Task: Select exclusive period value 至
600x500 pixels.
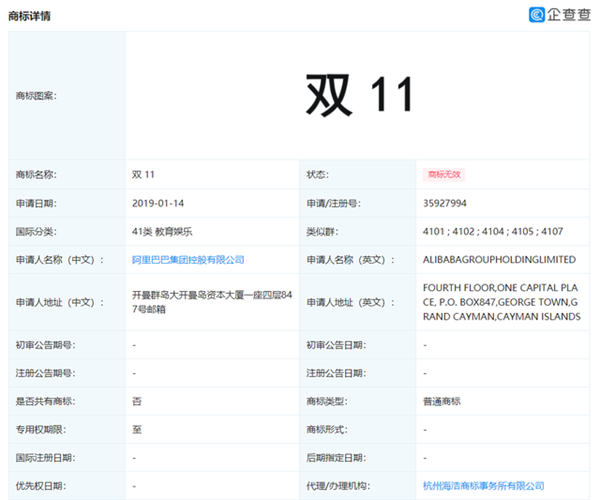Action: click(137, 430)
